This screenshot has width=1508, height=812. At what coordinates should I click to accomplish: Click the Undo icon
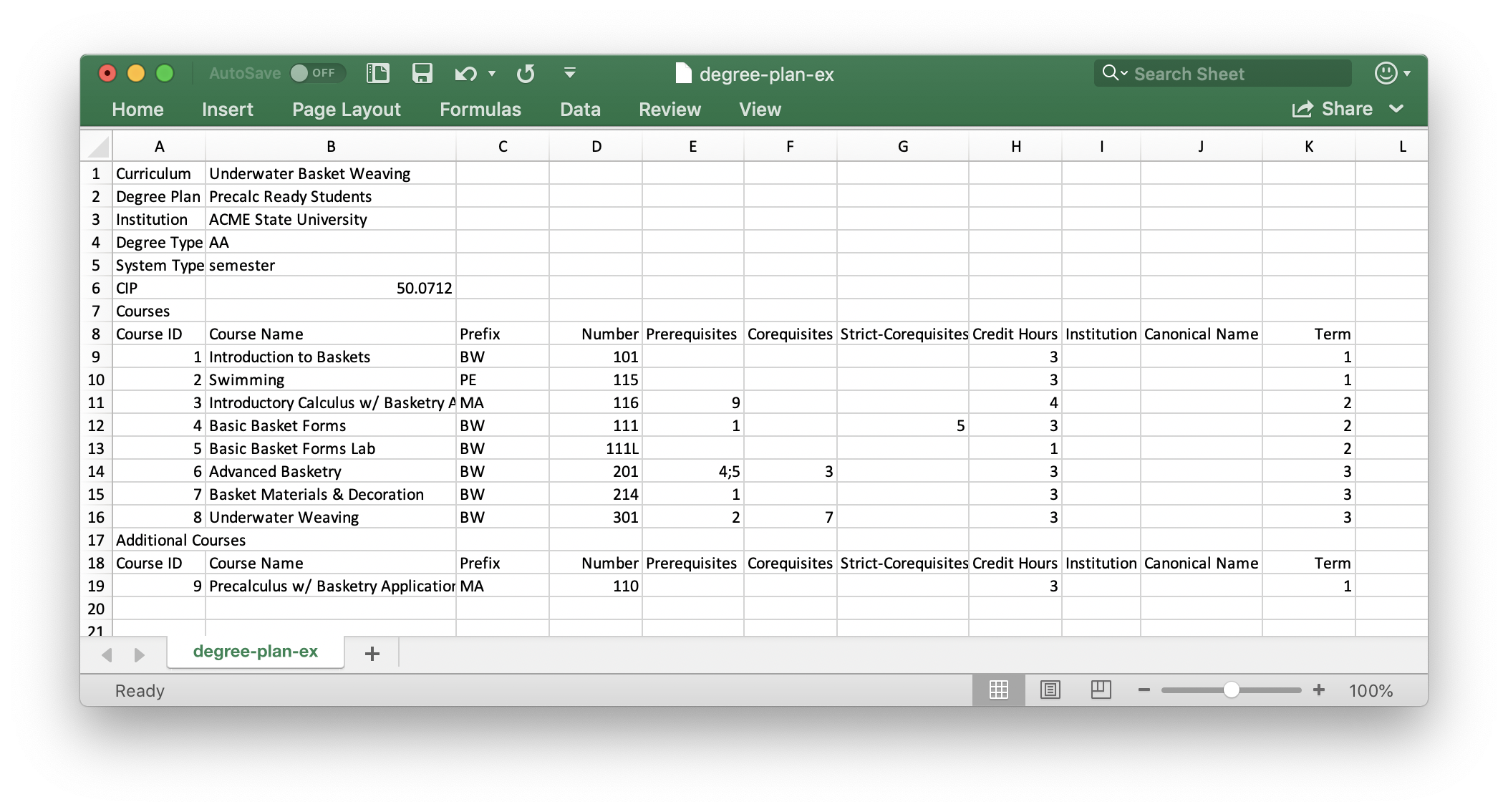point(465,73)
